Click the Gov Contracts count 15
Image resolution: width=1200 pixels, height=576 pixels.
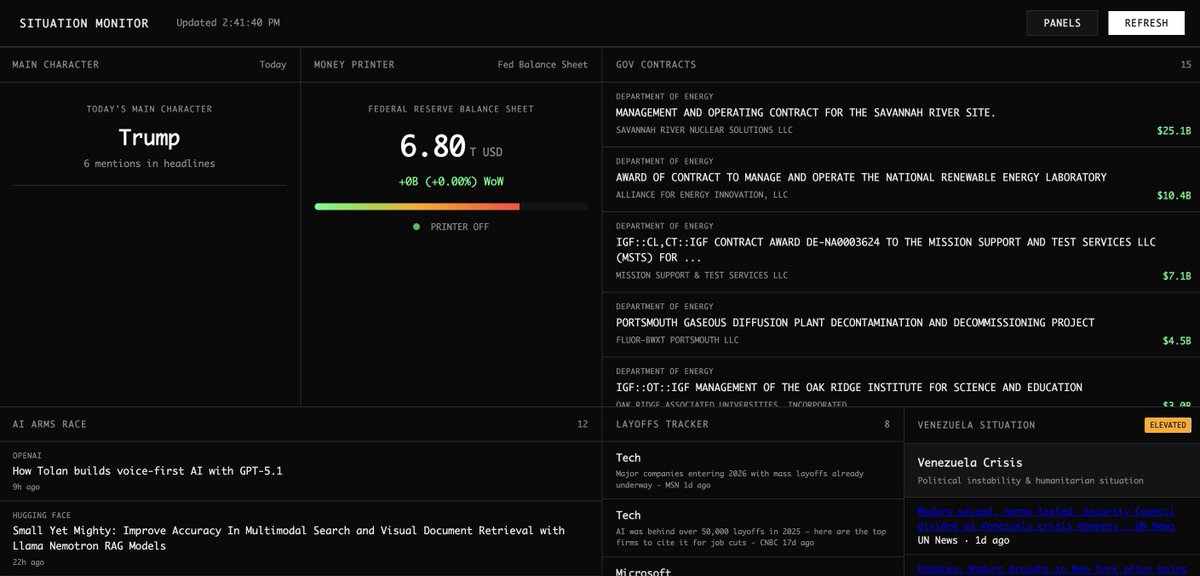click(1186, 65)
